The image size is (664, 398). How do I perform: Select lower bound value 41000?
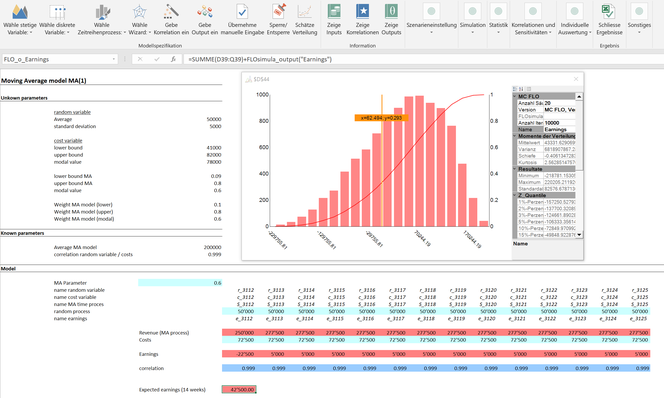(214, 148)
